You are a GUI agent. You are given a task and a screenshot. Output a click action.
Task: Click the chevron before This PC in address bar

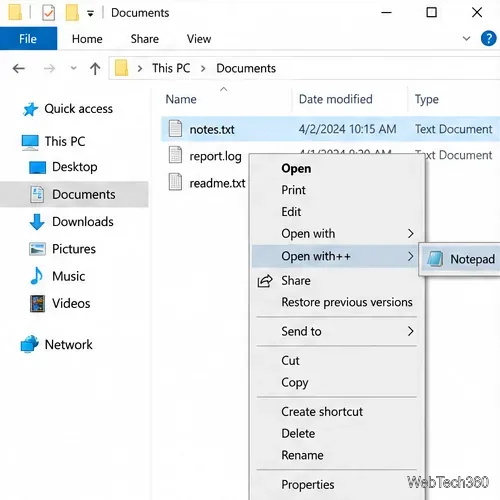click(140, 69)
